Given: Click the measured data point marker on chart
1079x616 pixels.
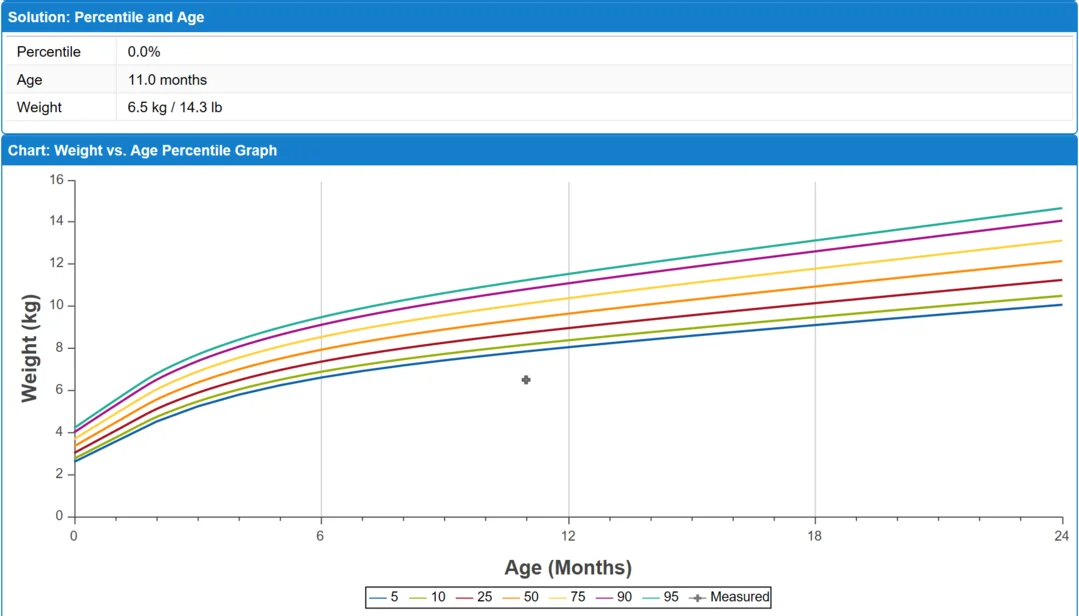Looking at the screenshot, I should coord(526,380).
